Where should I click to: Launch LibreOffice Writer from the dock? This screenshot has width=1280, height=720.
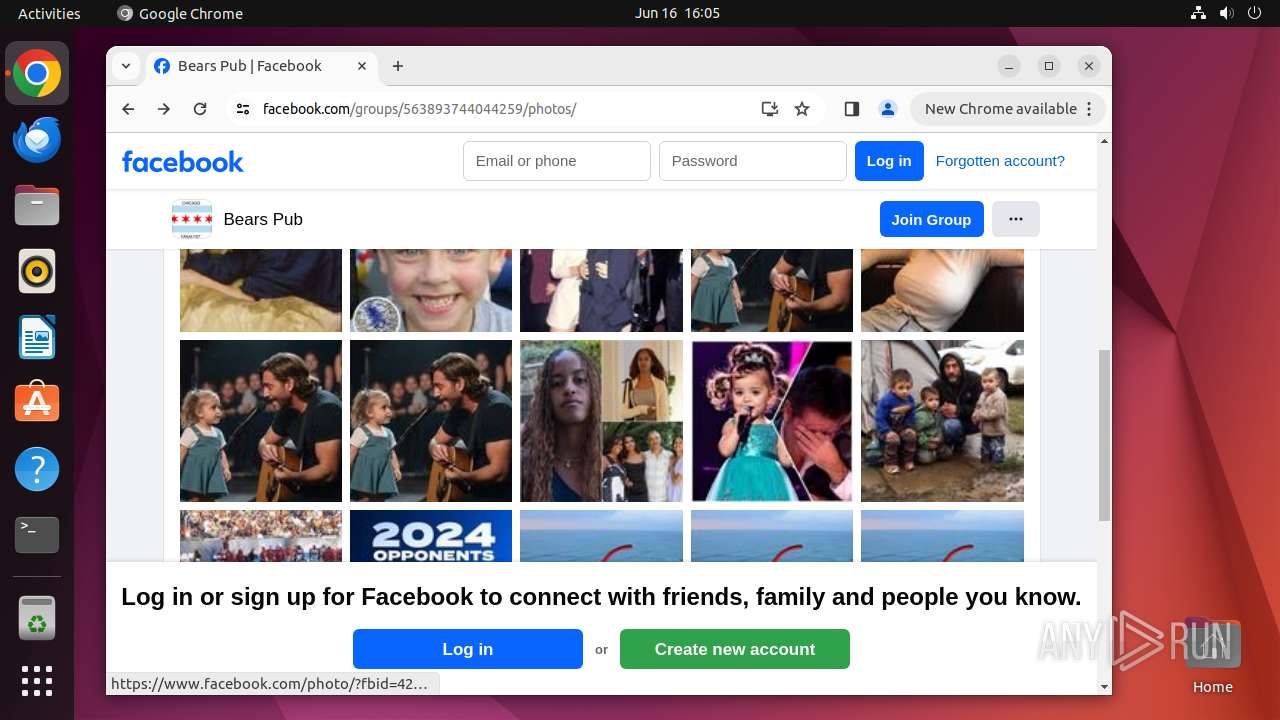[37, 337]
